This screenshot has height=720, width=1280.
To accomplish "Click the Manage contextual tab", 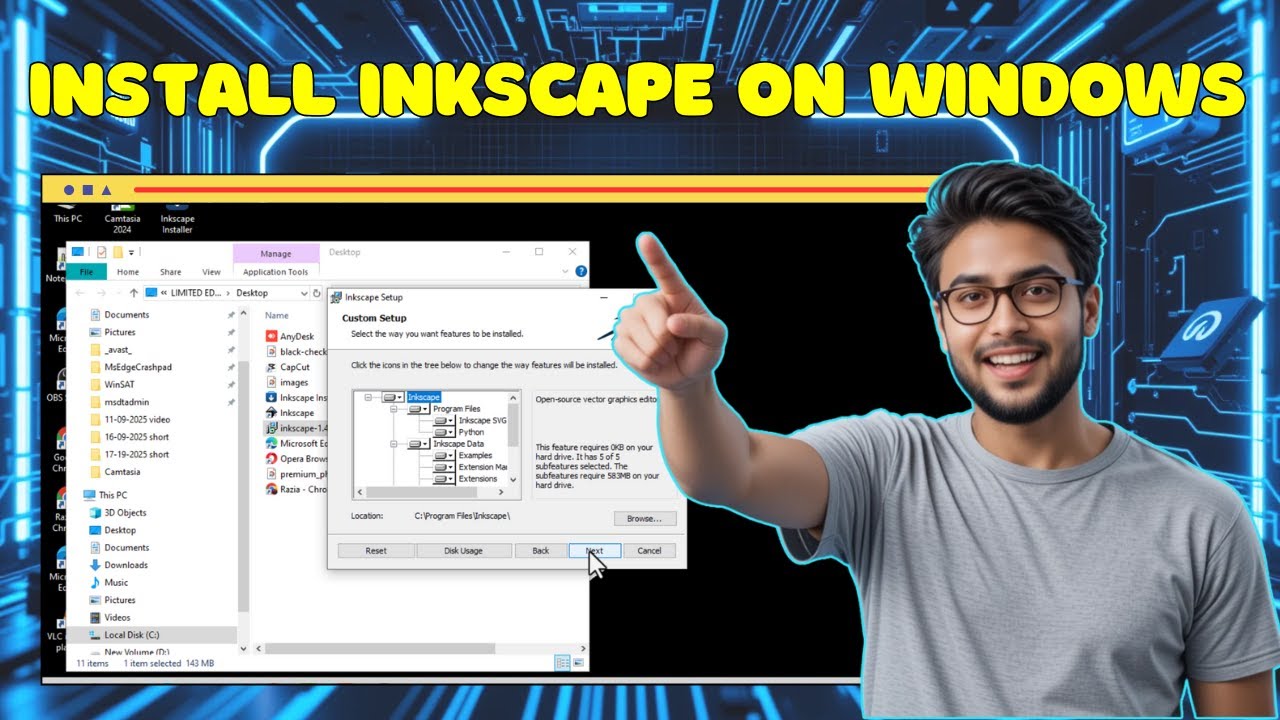I will click(x=276, y=254).
